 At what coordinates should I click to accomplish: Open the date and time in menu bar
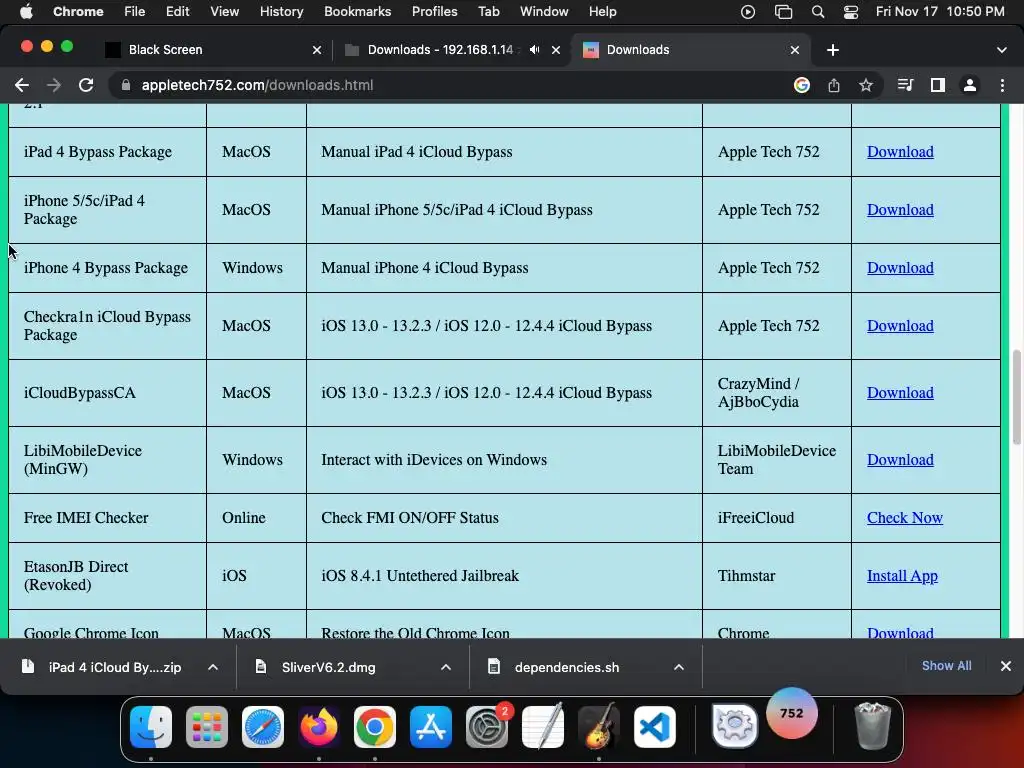(x=940, y=12)
